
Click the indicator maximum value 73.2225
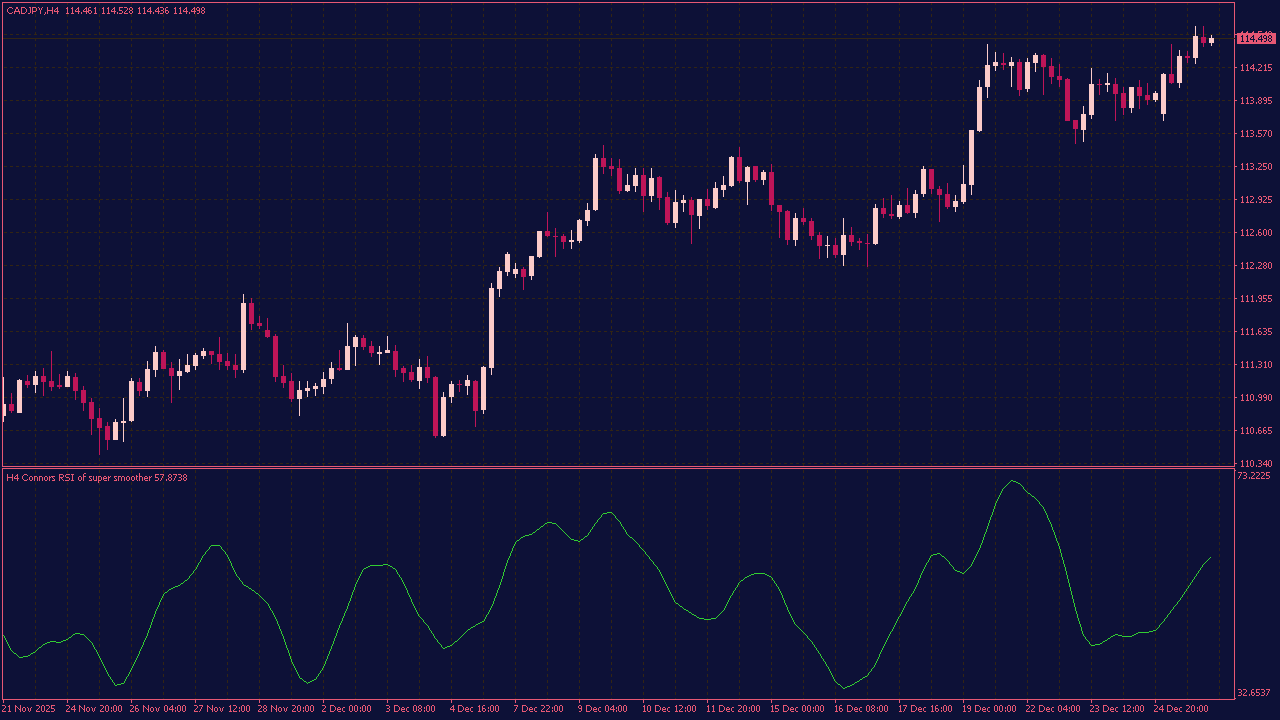tap(1252, 477)
